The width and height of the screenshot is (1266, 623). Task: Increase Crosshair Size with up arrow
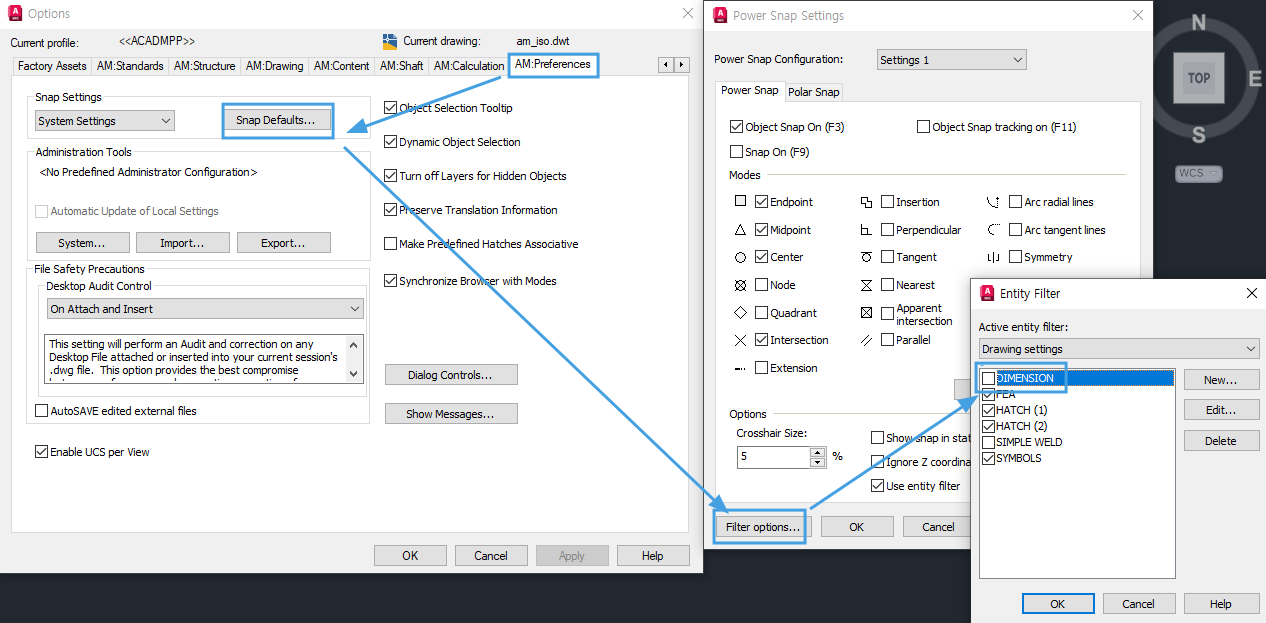817,452
